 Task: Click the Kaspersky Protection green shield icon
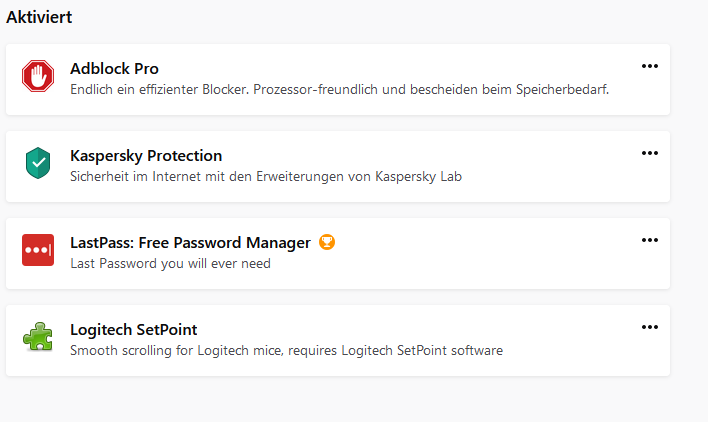click(38, 163)
